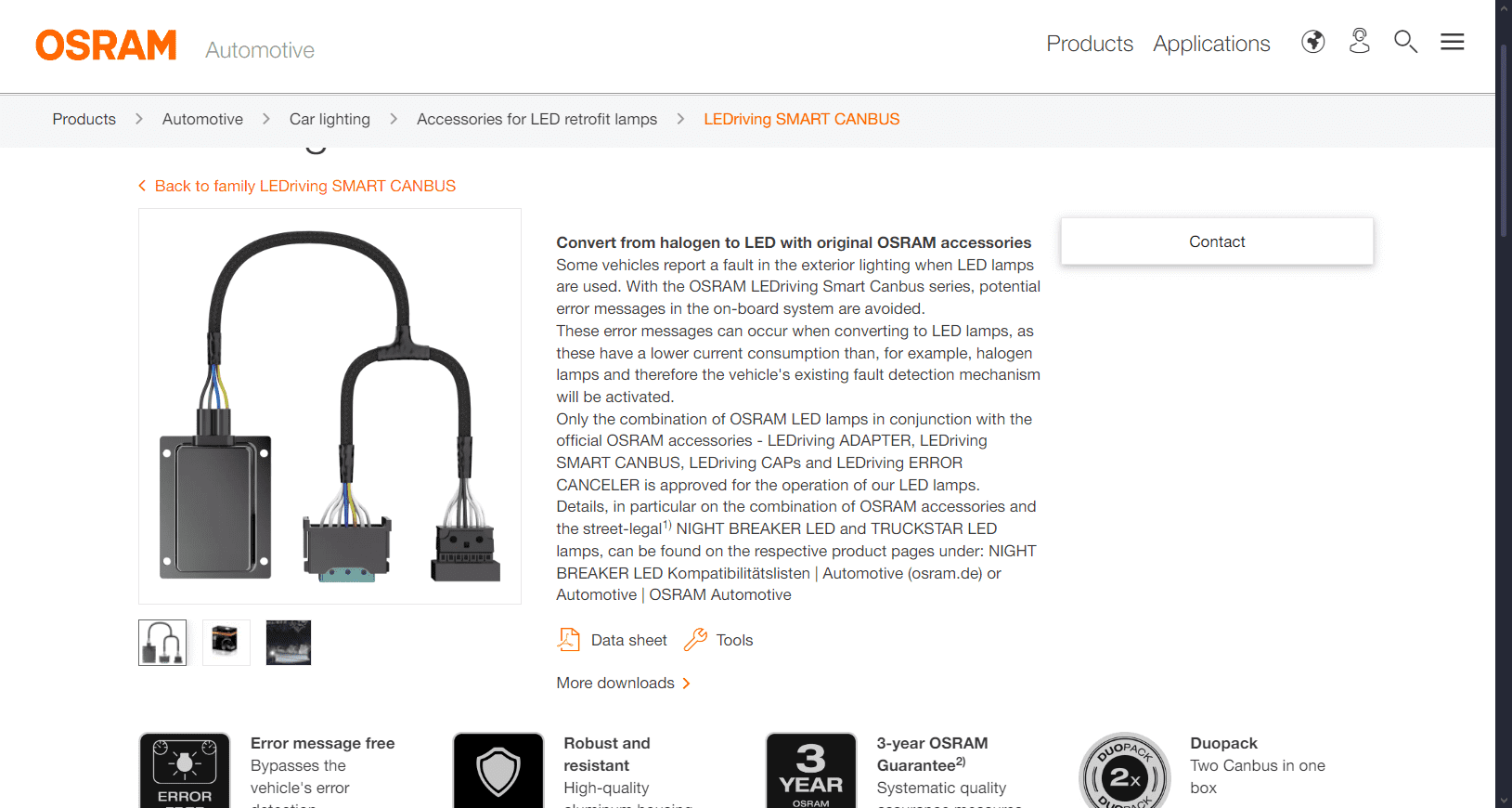Show the second product thumbnail image
This screenshot has width=1512, height=808.
(226, 643)
